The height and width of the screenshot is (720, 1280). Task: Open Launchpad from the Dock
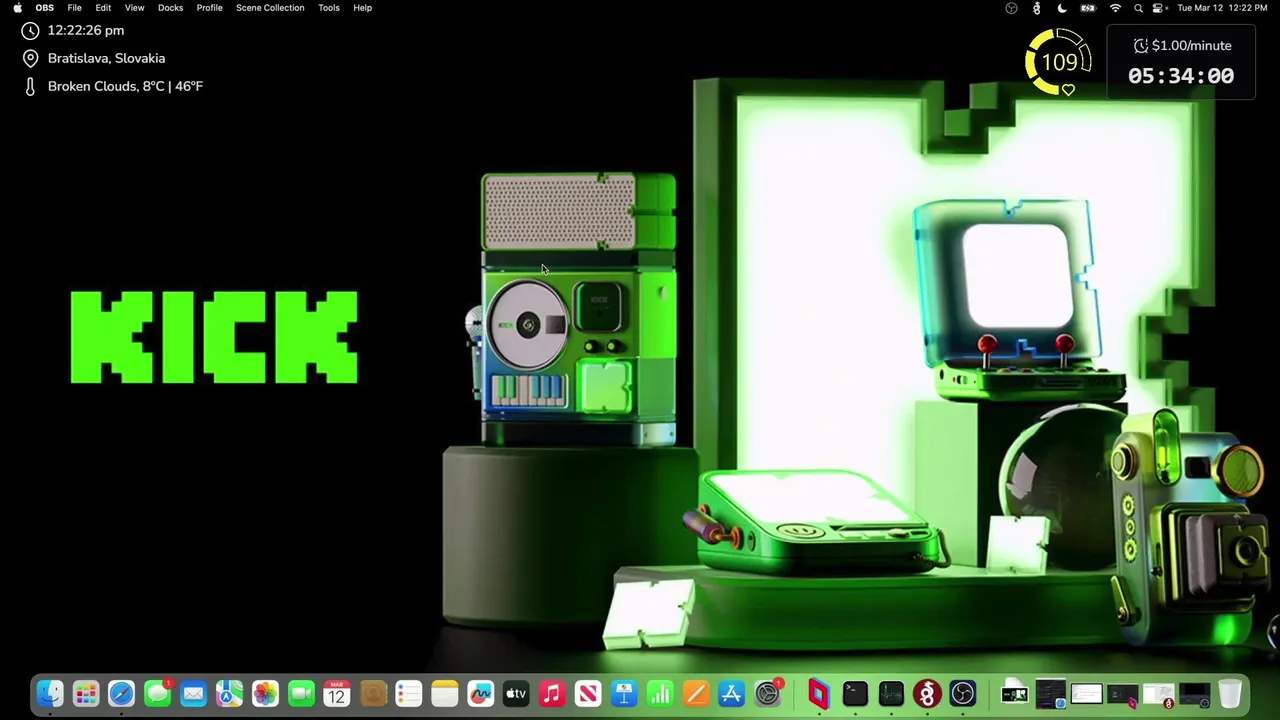click(x=85, y=693)
